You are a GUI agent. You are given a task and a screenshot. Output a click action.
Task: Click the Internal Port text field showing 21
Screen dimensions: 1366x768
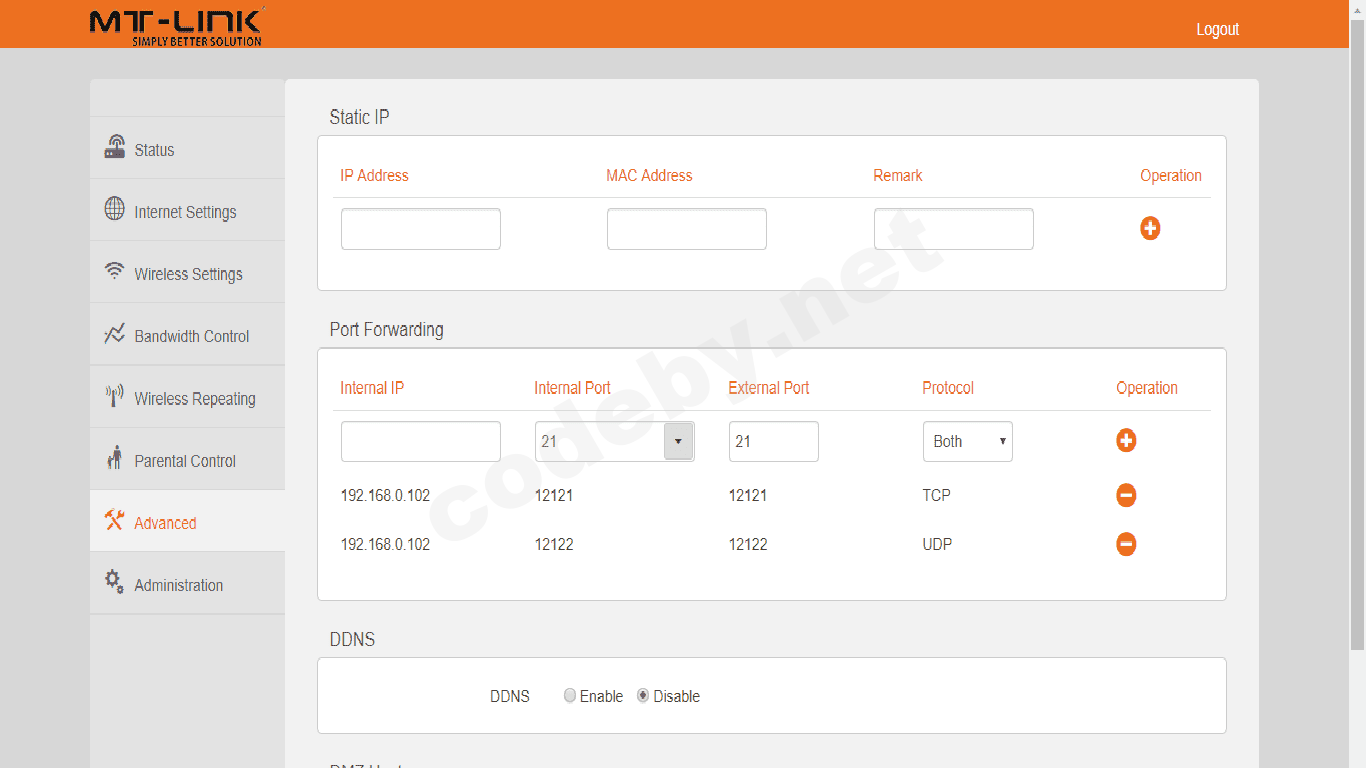click(600, 441)
